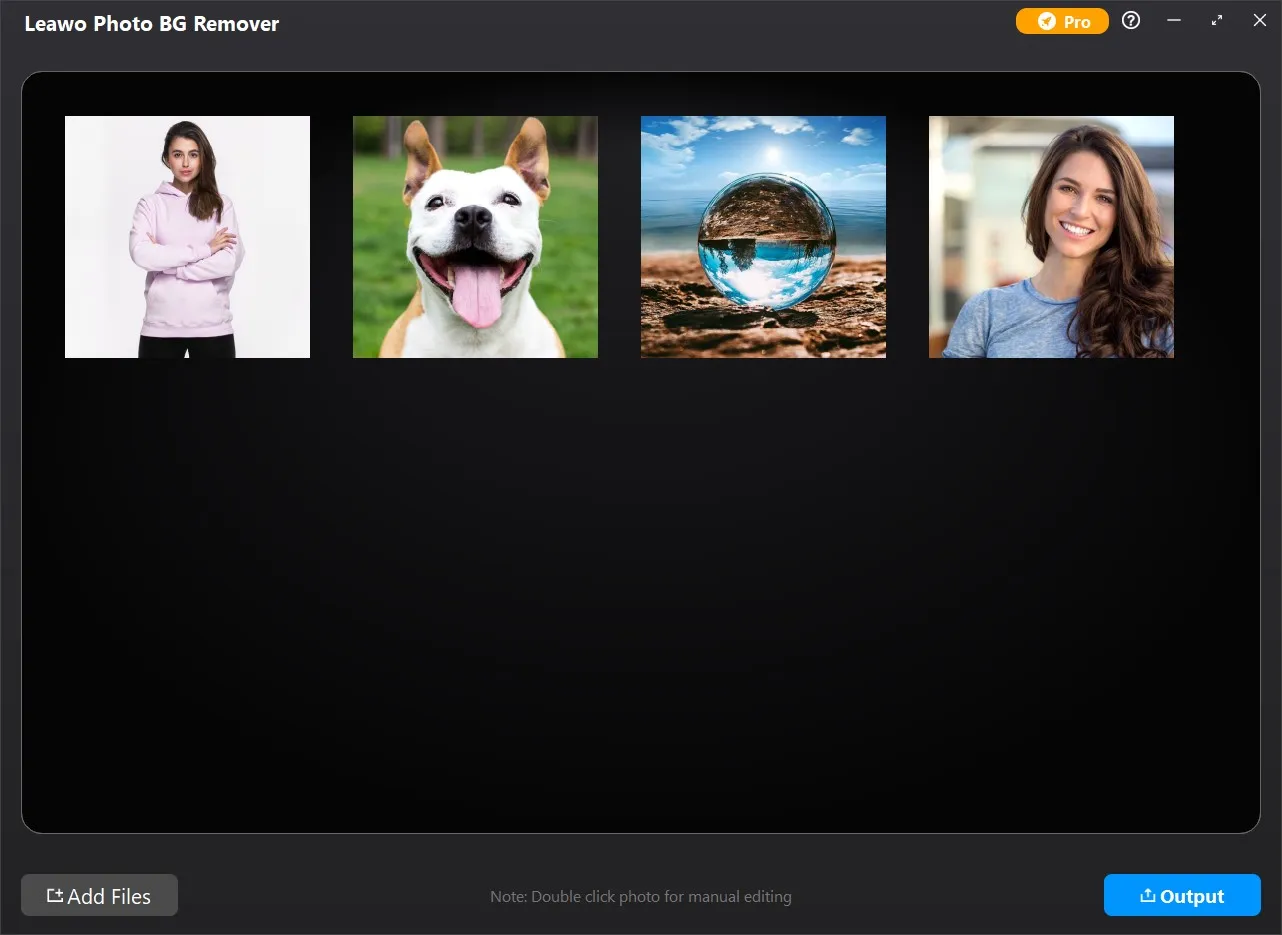Click the rocket icon in Pro badge
The height and width of the screenshot is (935, 1282).
pyautogui.click(x=1046, y=22)
